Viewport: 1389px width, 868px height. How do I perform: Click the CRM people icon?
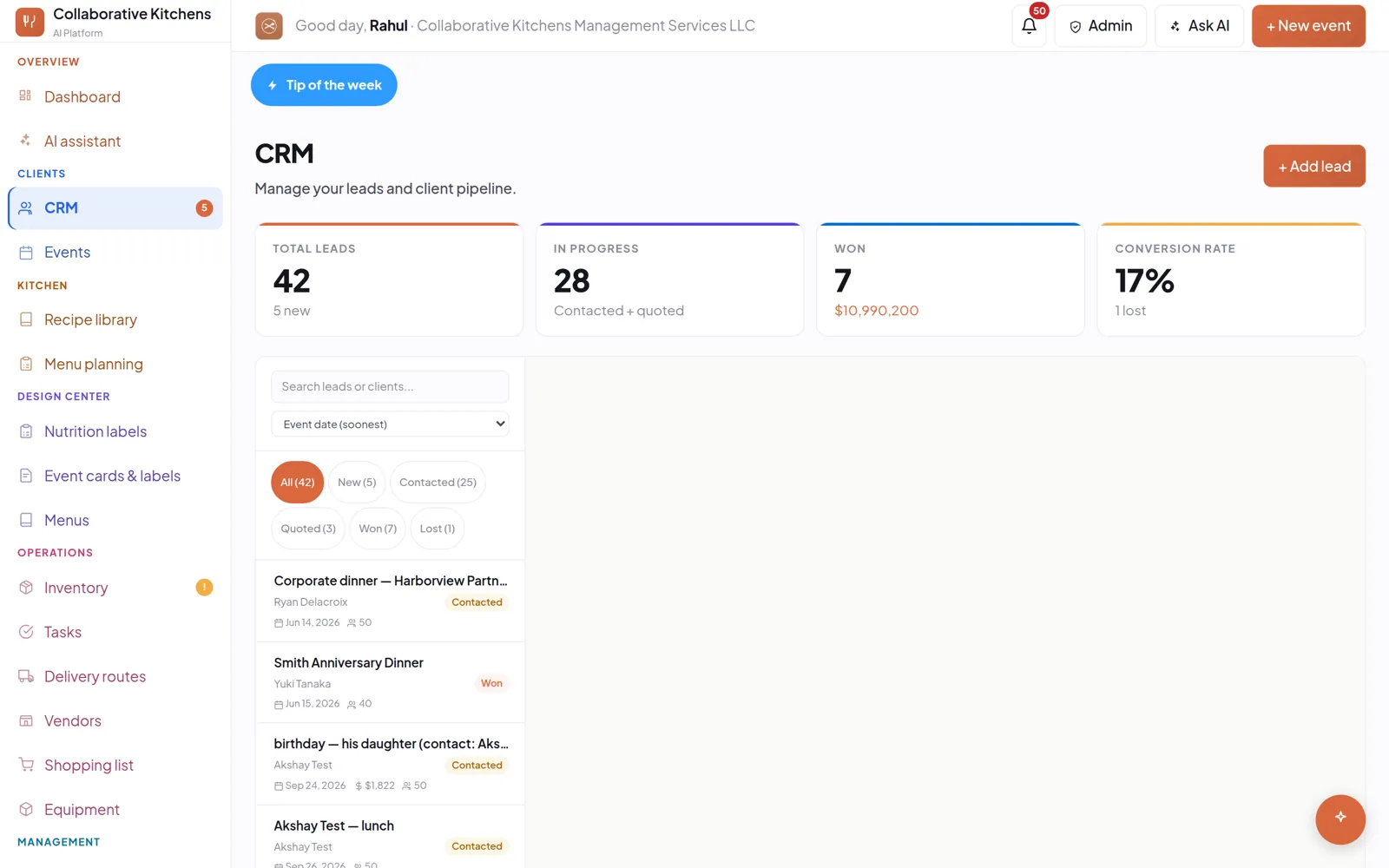pyautogui.click(x=26, y=208)
